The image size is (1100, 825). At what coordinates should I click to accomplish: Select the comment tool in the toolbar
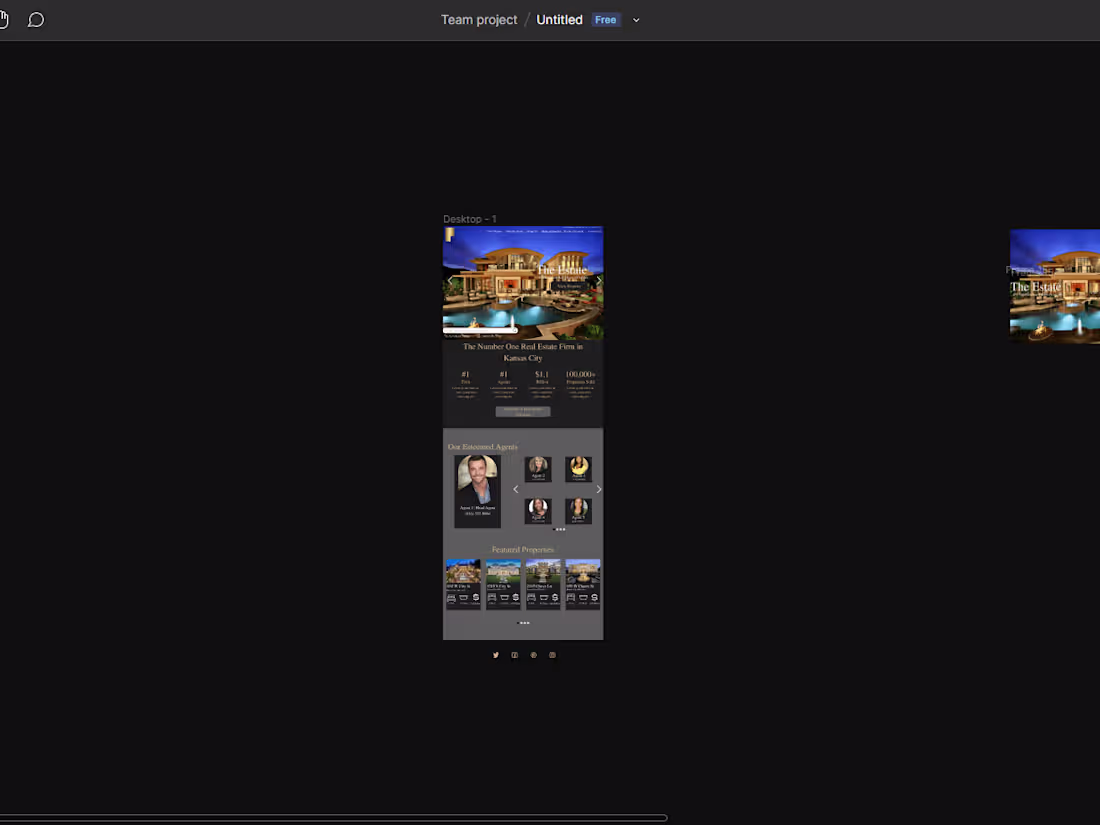(36, 19)
